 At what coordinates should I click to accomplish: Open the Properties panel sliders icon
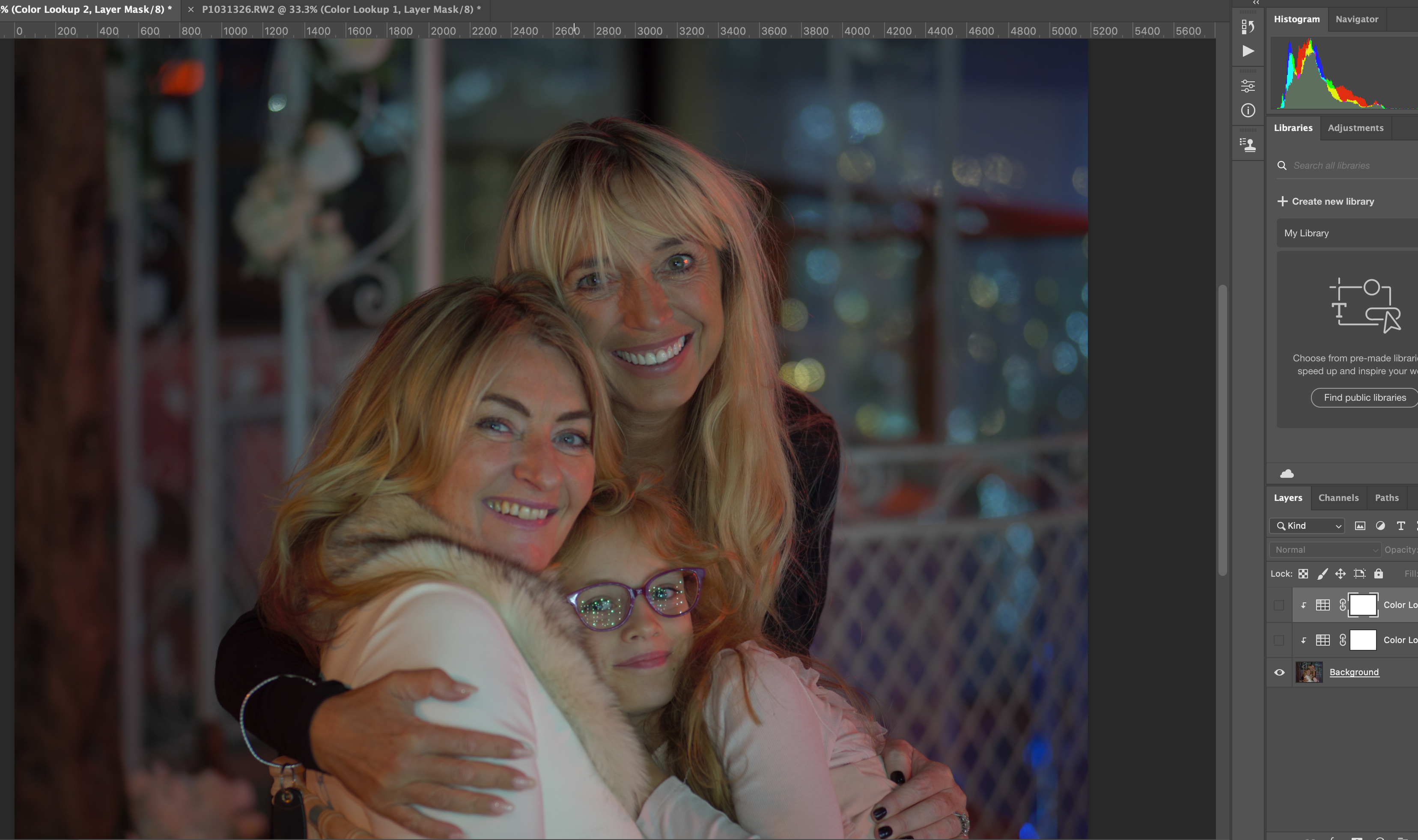[1248, 86]
